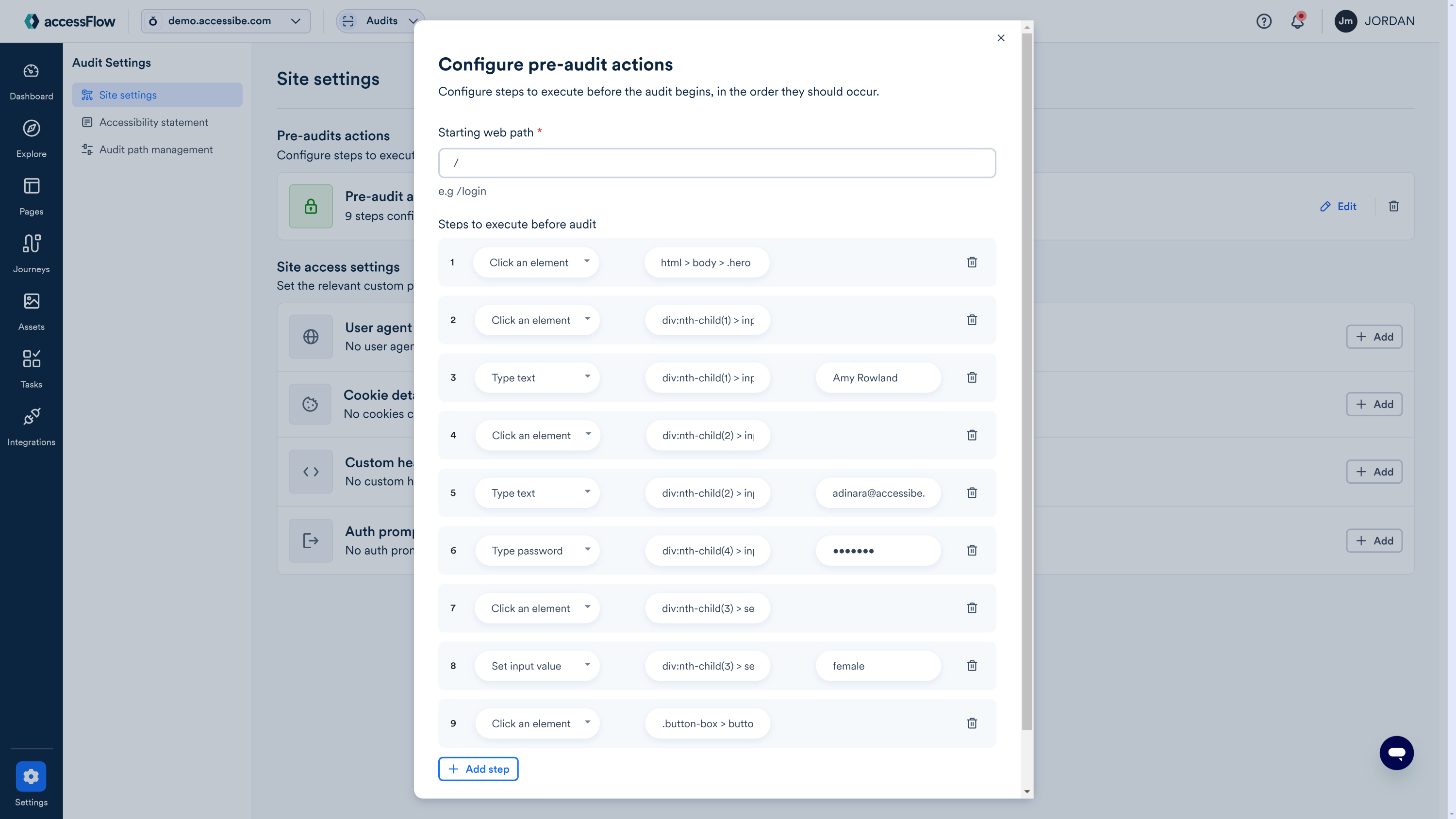Click the Add step button
The image size is (1456, 819).
478,769
